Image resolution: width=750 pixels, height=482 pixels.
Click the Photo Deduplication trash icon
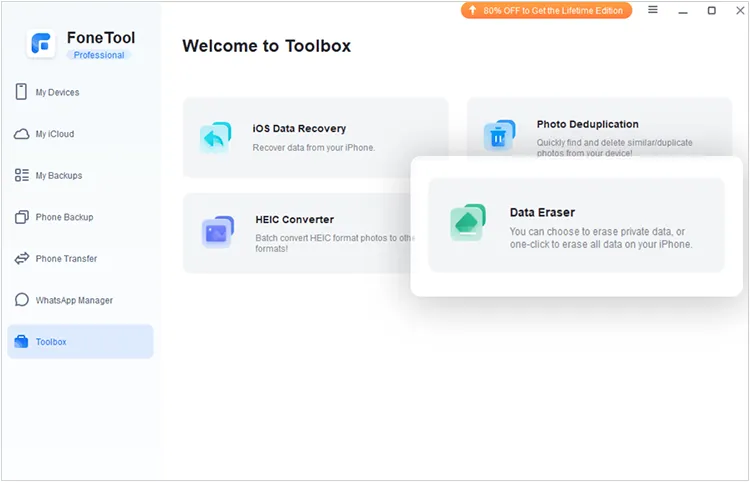coord(499,136)
